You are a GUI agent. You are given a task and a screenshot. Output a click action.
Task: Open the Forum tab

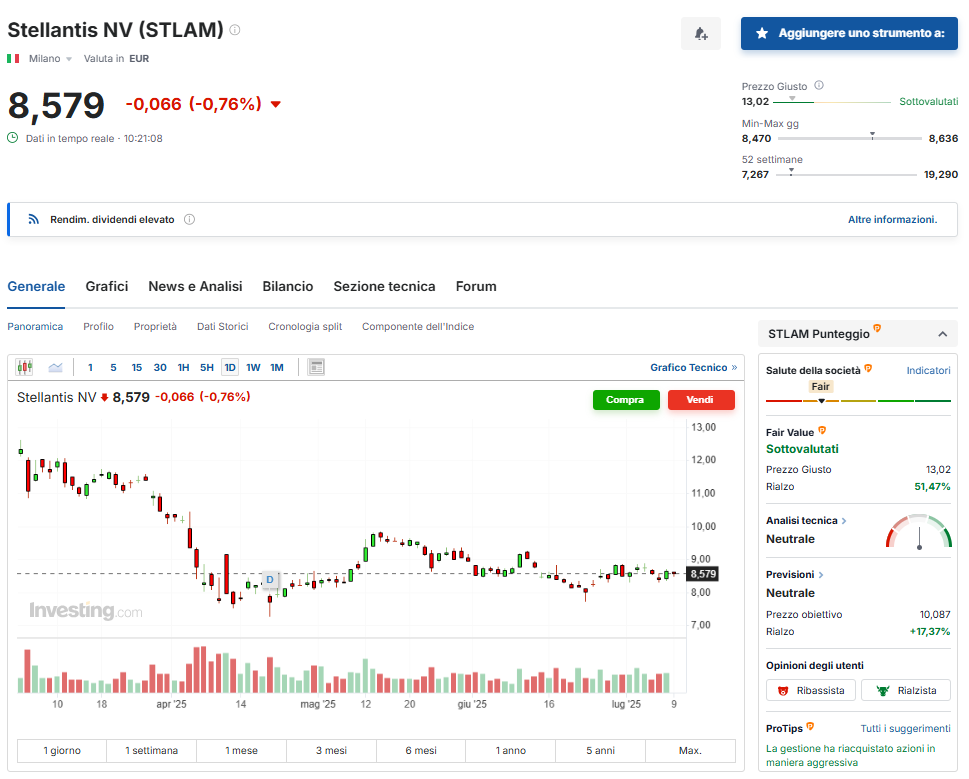(x=476, y=286)
